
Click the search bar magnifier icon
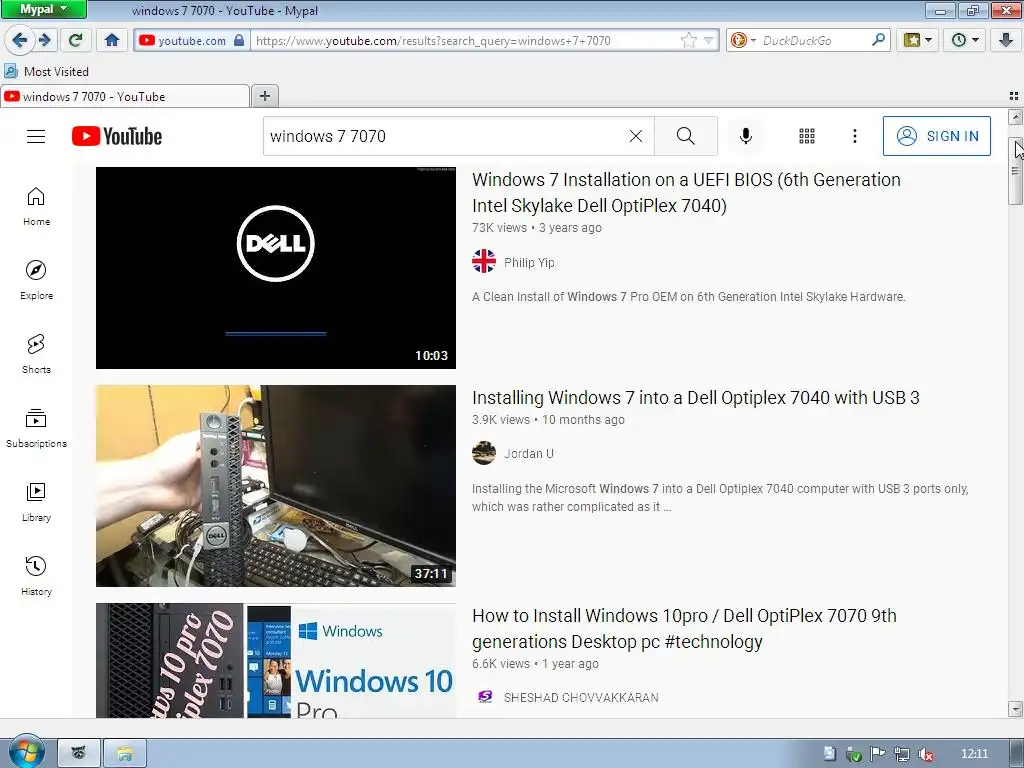[878, 40]
